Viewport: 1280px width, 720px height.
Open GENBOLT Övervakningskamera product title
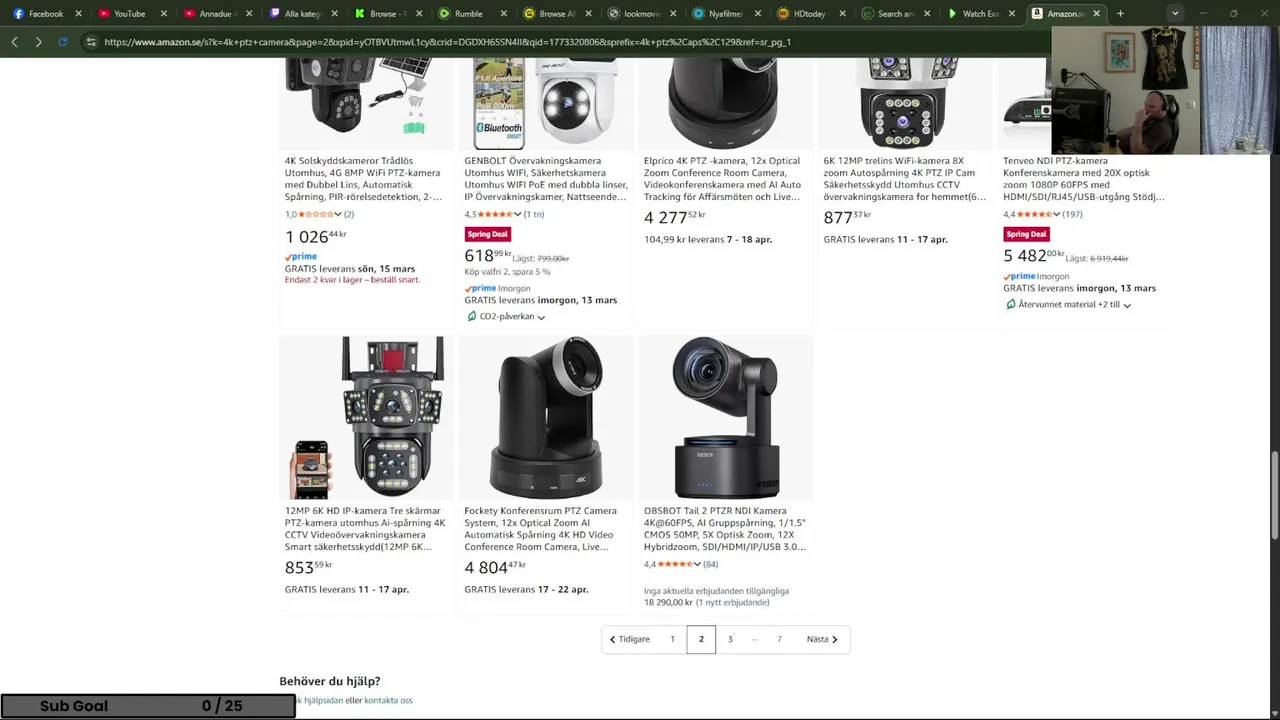tap(546, 179)
